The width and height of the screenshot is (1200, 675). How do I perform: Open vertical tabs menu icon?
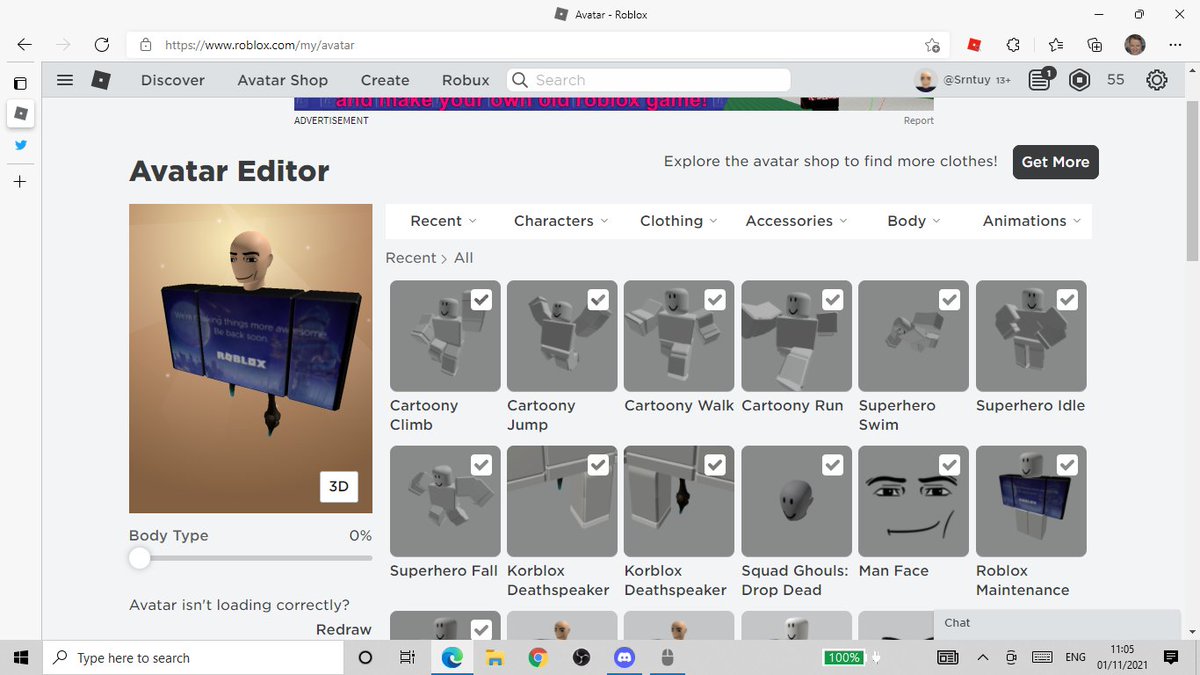click(x=20, y=82)
